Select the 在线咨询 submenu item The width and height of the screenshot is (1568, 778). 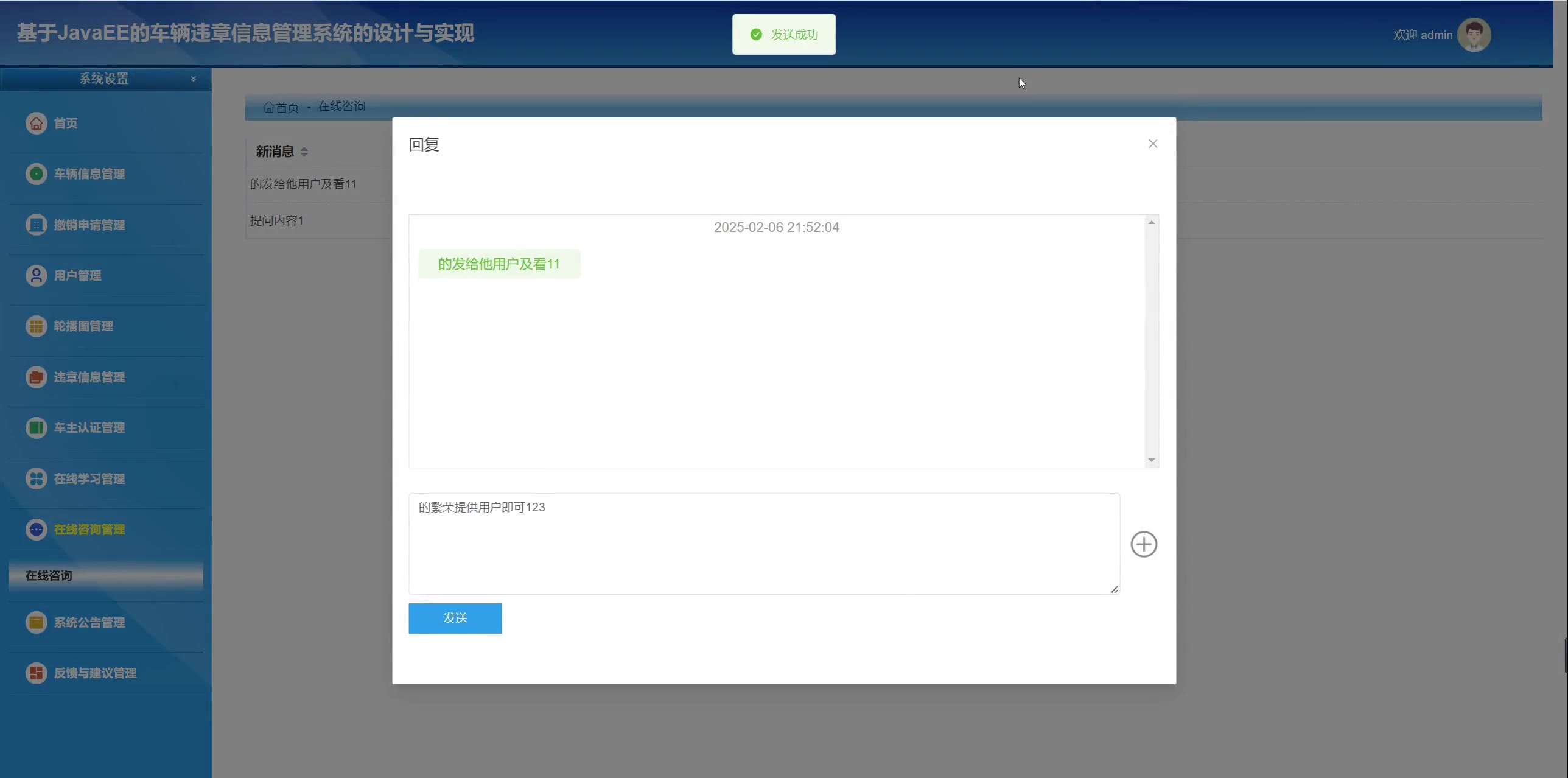click(49, 576)
